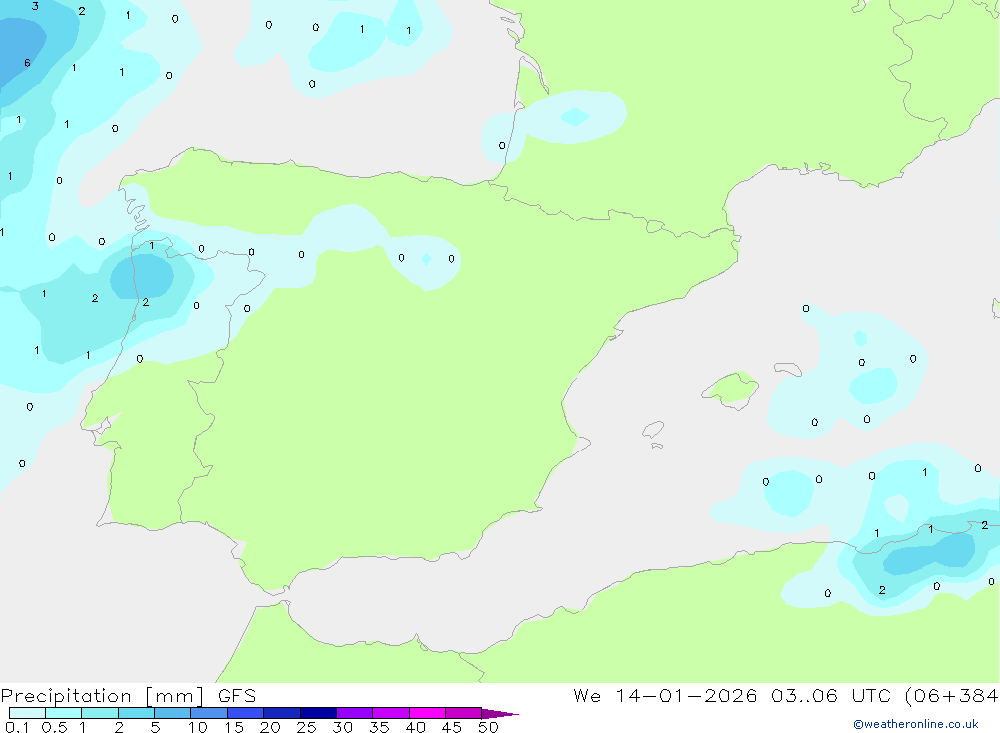Click legend label '10'

[x=198, y=727]
